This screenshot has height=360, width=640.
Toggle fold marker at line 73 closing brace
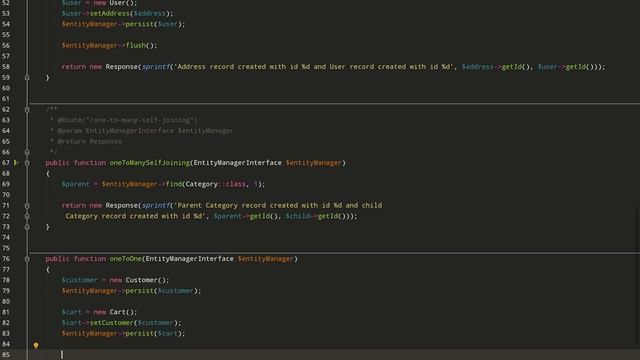(27, 227)
